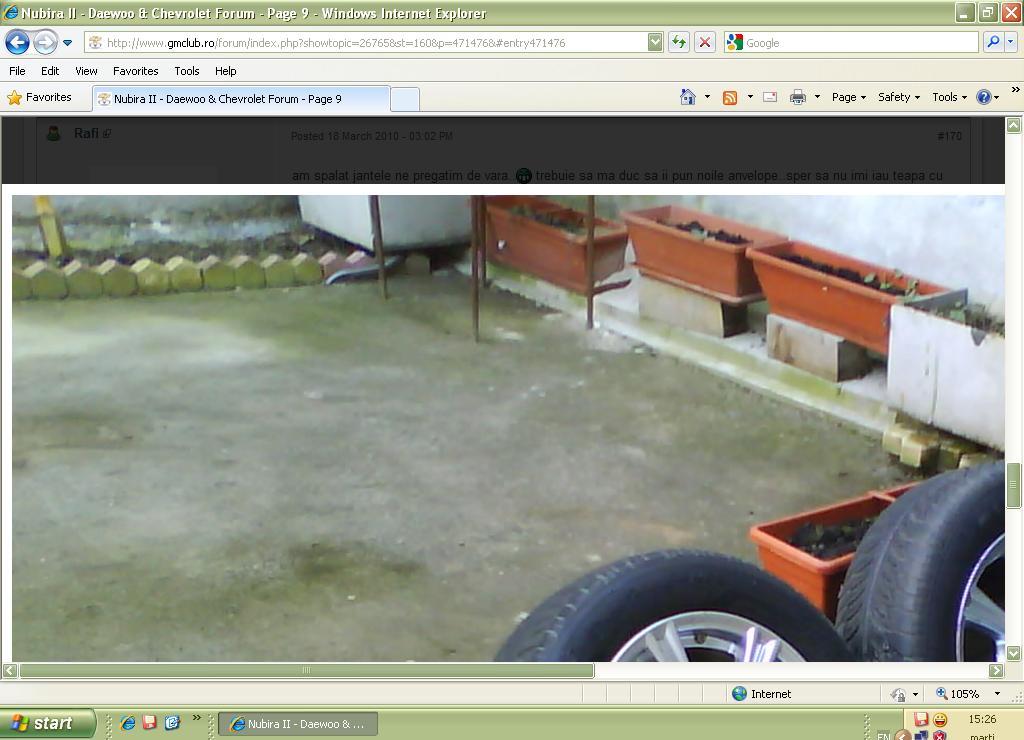1024x740 pixels.
Task: Click the magnifier Search button
Action: [993, 42]
